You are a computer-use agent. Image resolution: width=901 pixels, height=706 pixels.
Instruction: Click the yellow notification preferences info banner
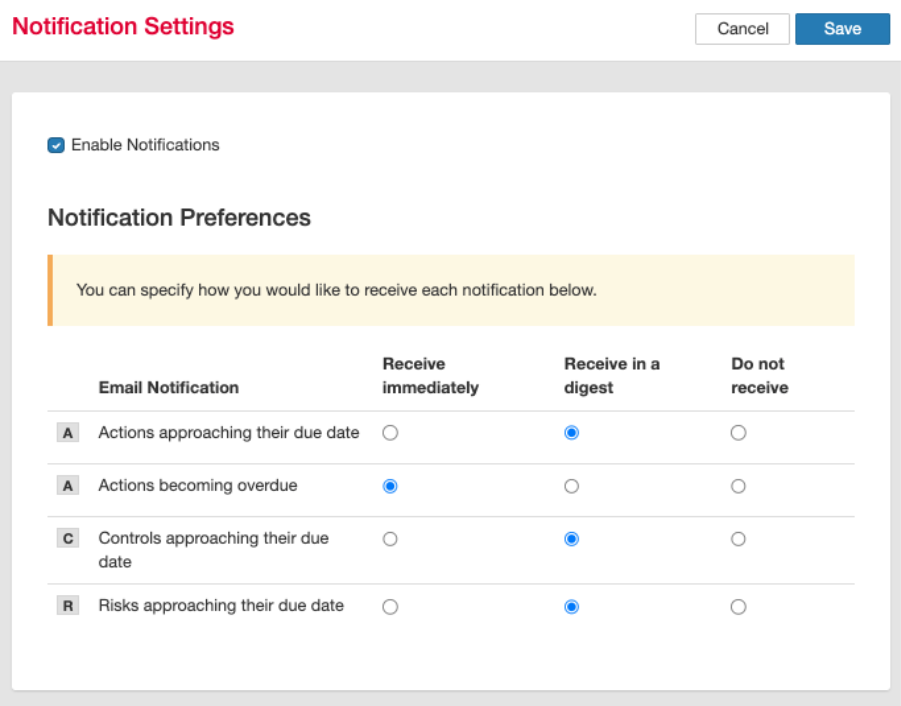(450, 290)
